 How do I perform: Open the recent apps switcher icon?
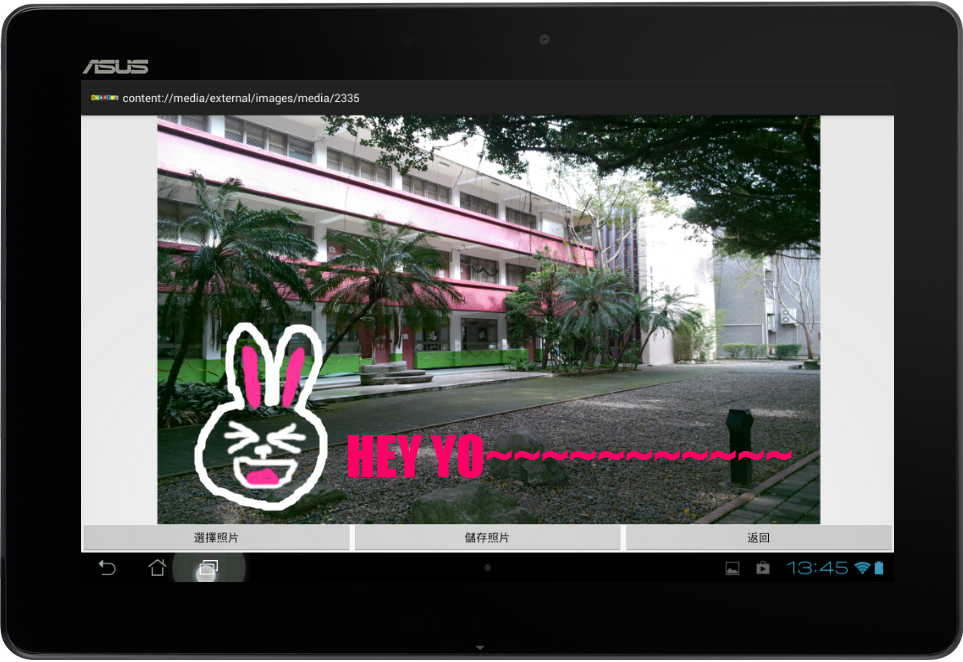207,568
